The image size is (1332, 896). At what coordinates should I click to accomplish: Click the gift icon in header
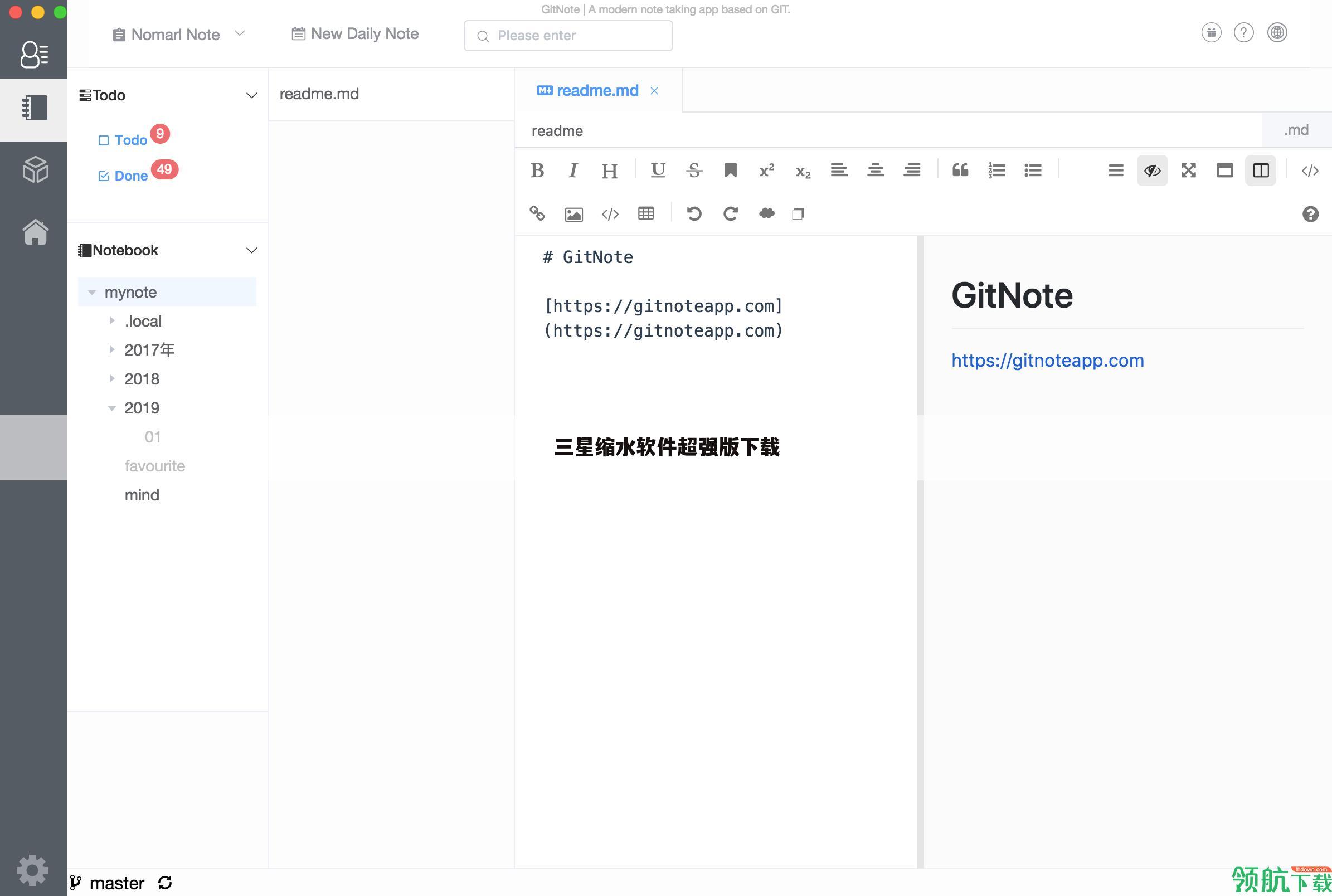[x=1211, y=32]
